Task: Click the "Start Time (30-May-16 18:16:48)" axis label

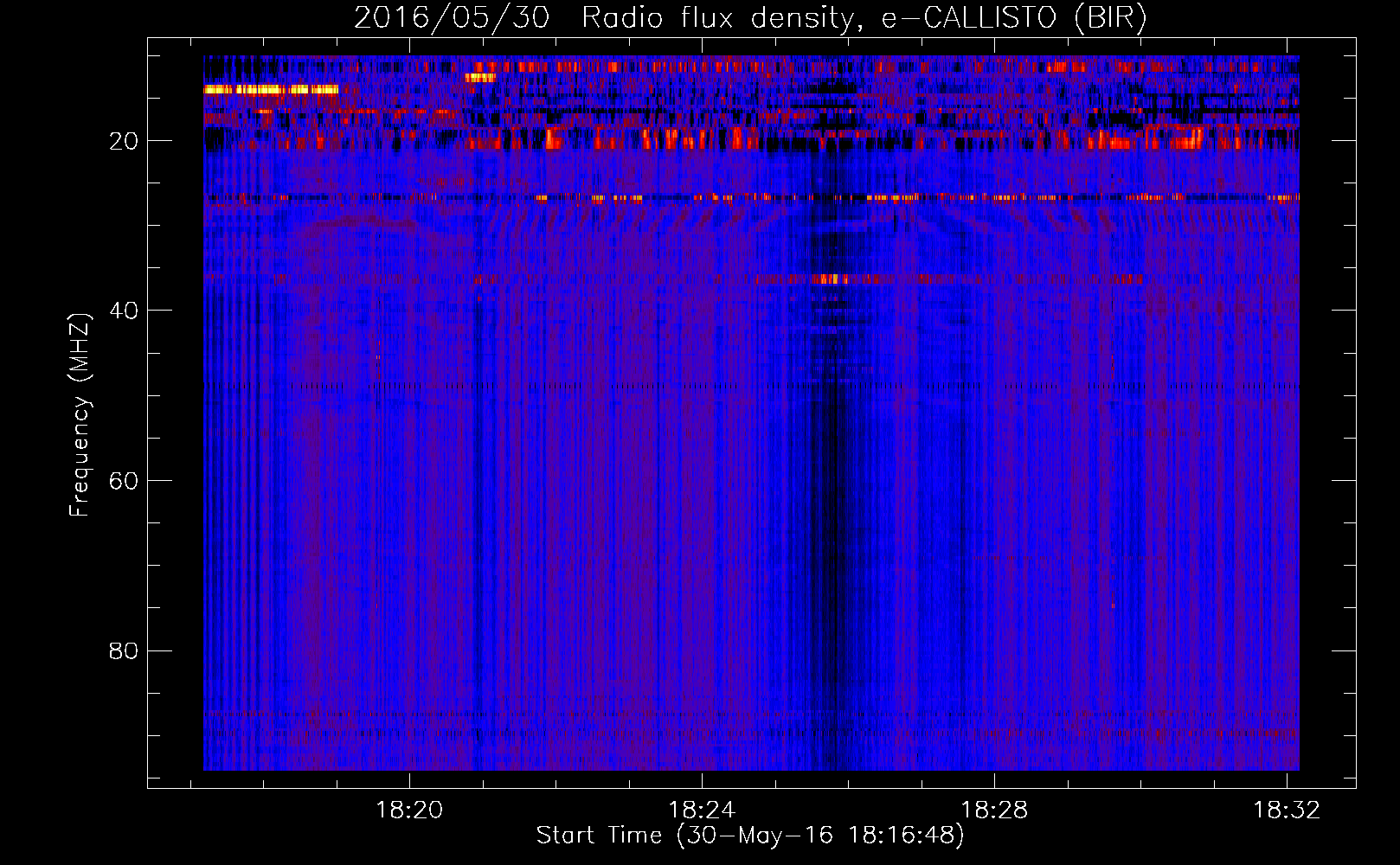Action: 750,836
